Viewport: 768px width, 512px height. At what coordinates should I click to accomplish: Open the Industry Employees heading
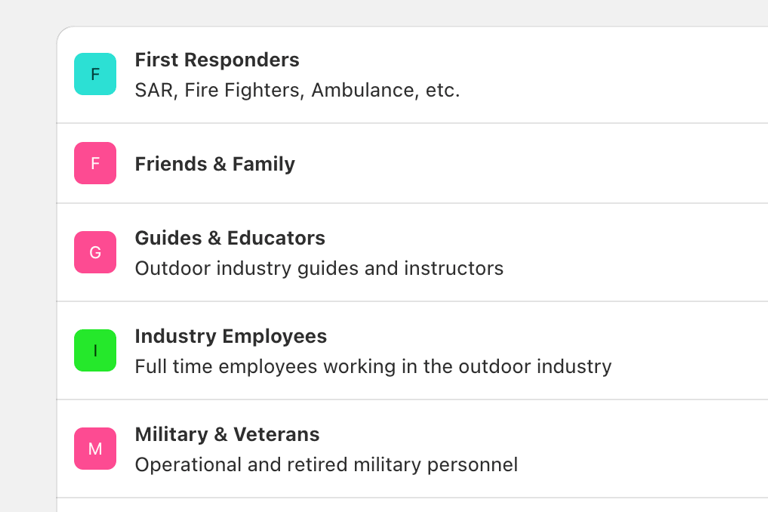pos(231,336)
